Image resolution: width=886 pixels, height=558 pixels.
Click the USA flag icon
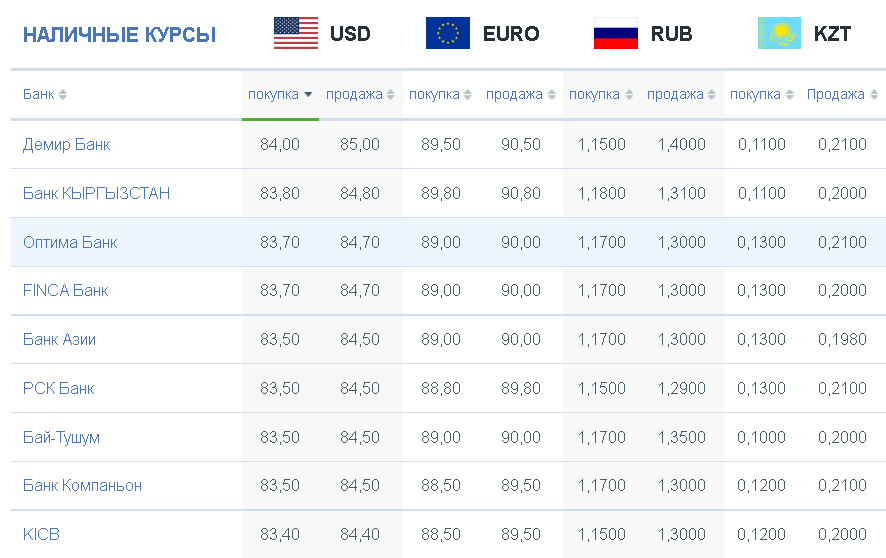pyautogui.click(x=296, y=33)
